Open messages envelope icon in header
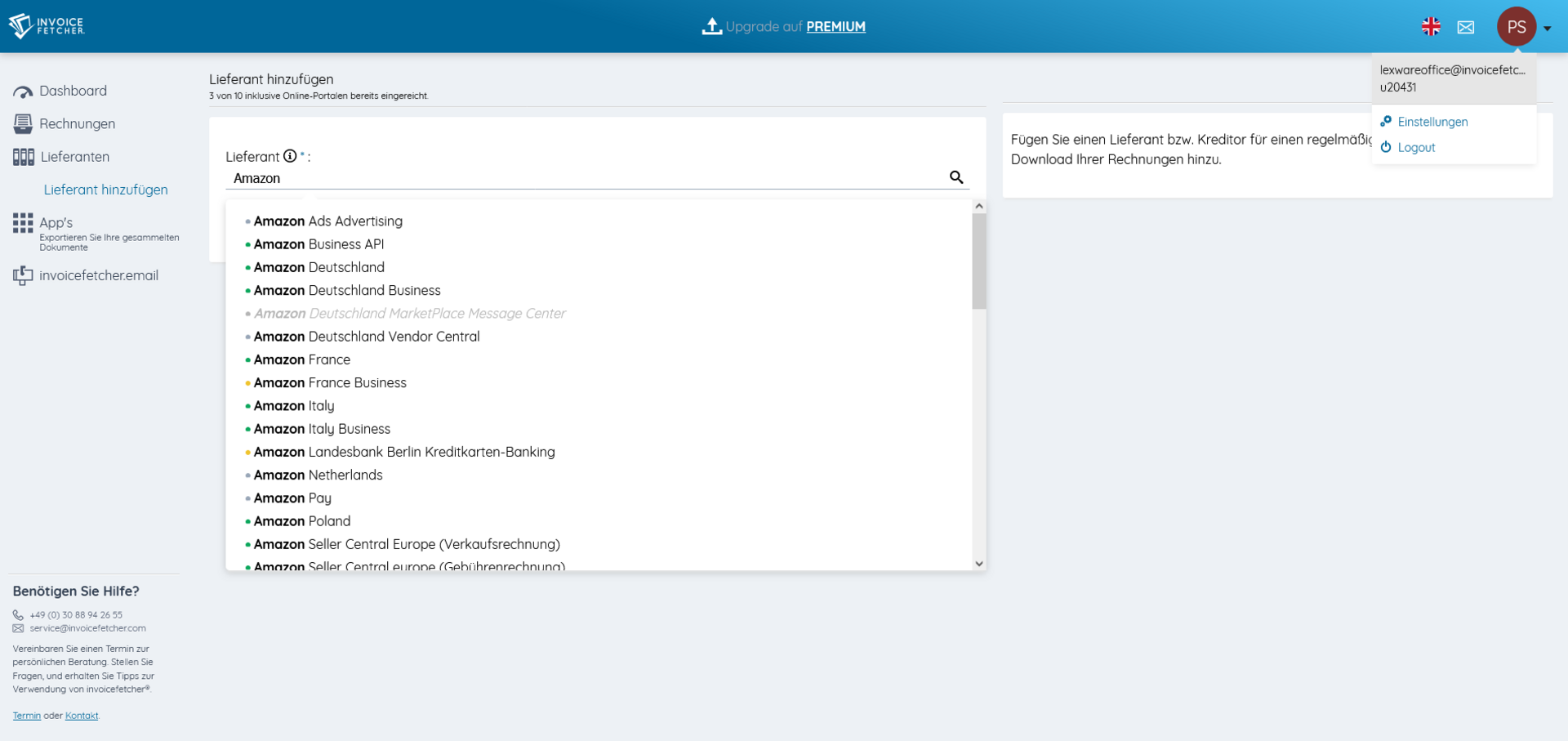 tap(1466, 27)
